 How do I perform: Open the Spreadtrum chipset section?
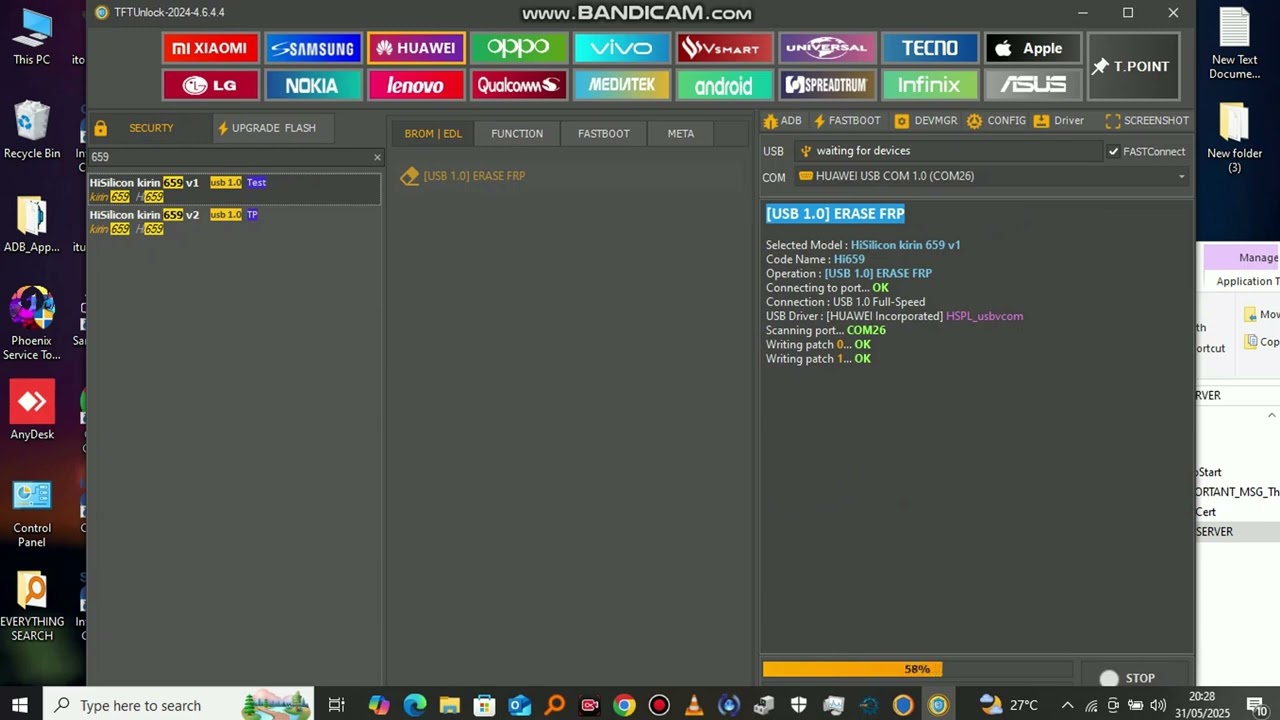[x=827, y=85]
